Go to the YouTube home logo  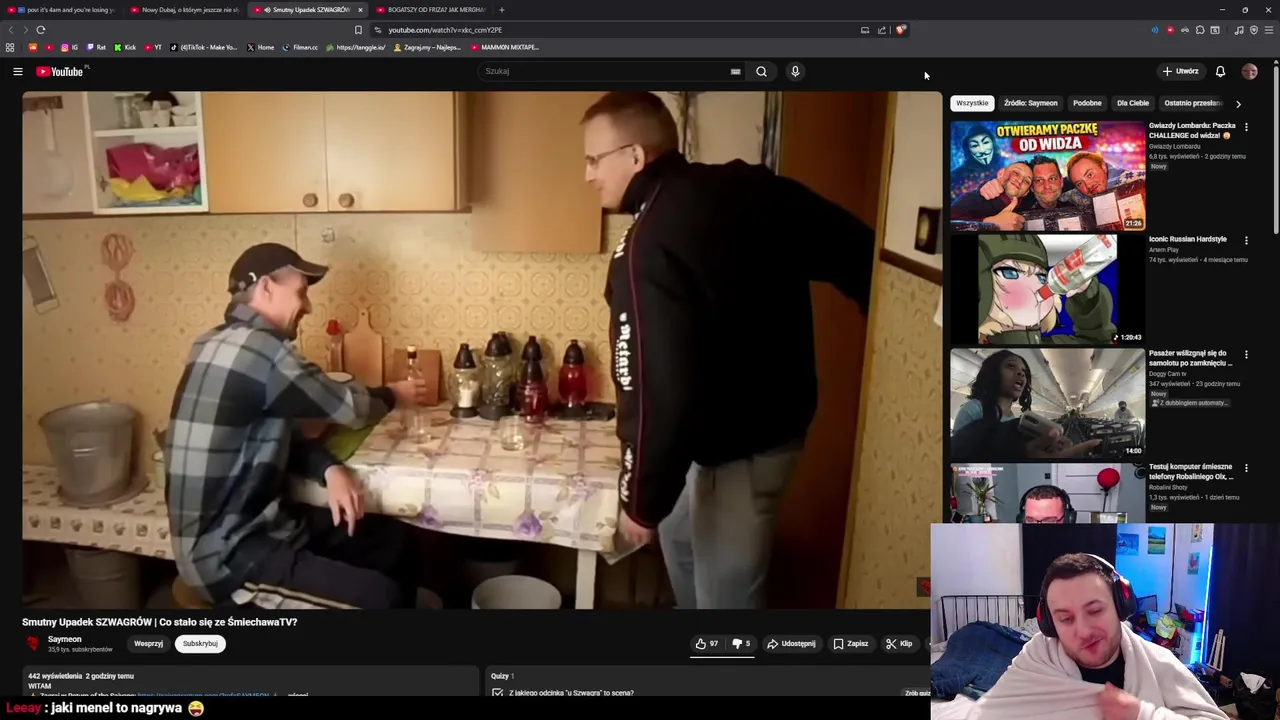coord(60,71)
